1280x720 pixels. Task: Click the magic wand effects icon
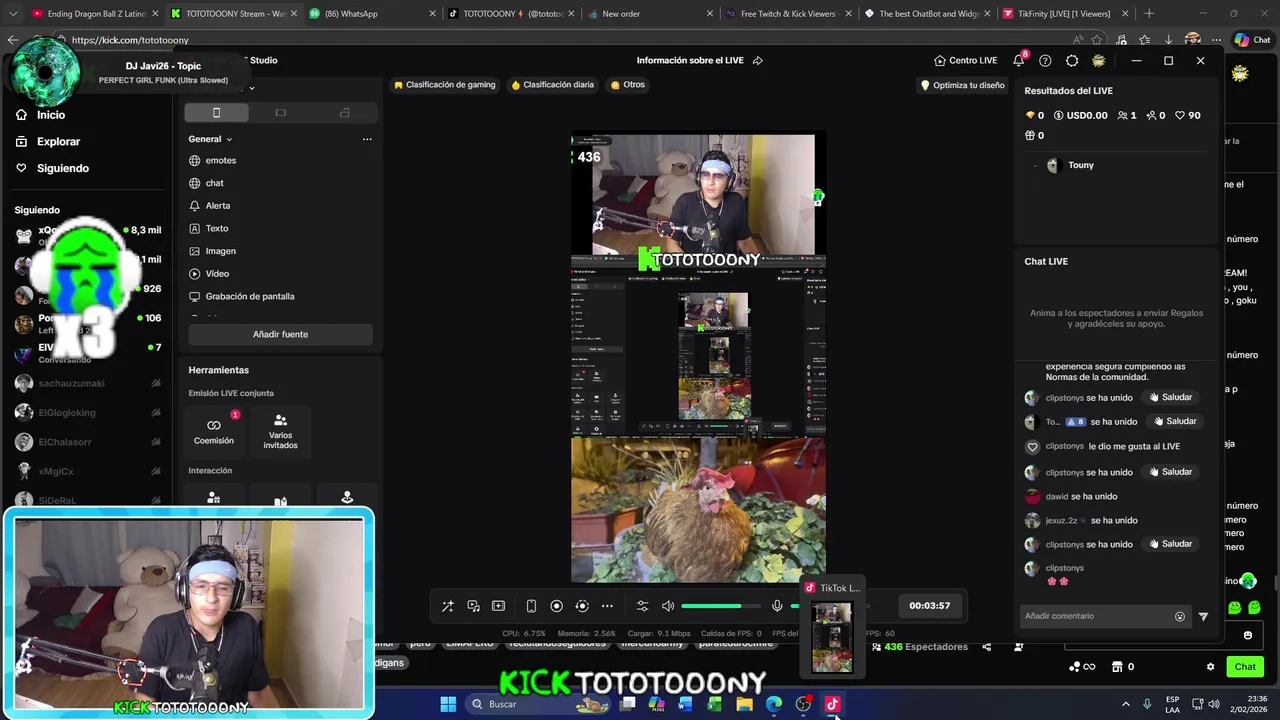(448, 606)
